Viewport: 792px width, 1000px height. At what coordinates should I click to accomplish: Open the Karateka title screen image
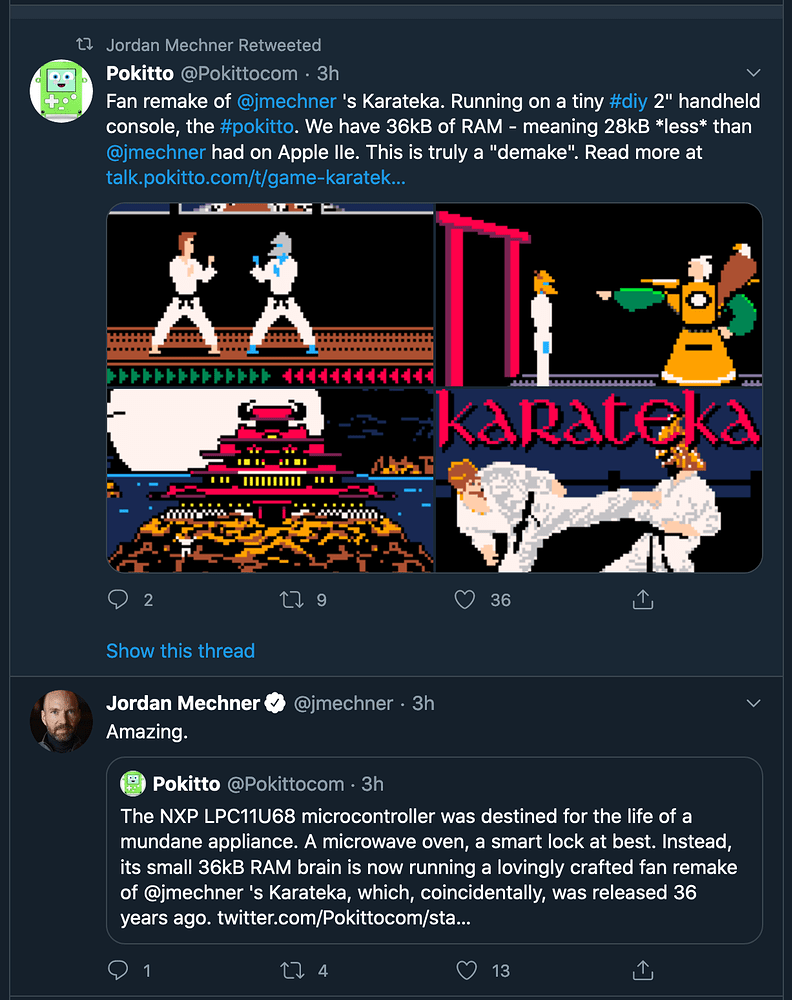tap(599, 480)
